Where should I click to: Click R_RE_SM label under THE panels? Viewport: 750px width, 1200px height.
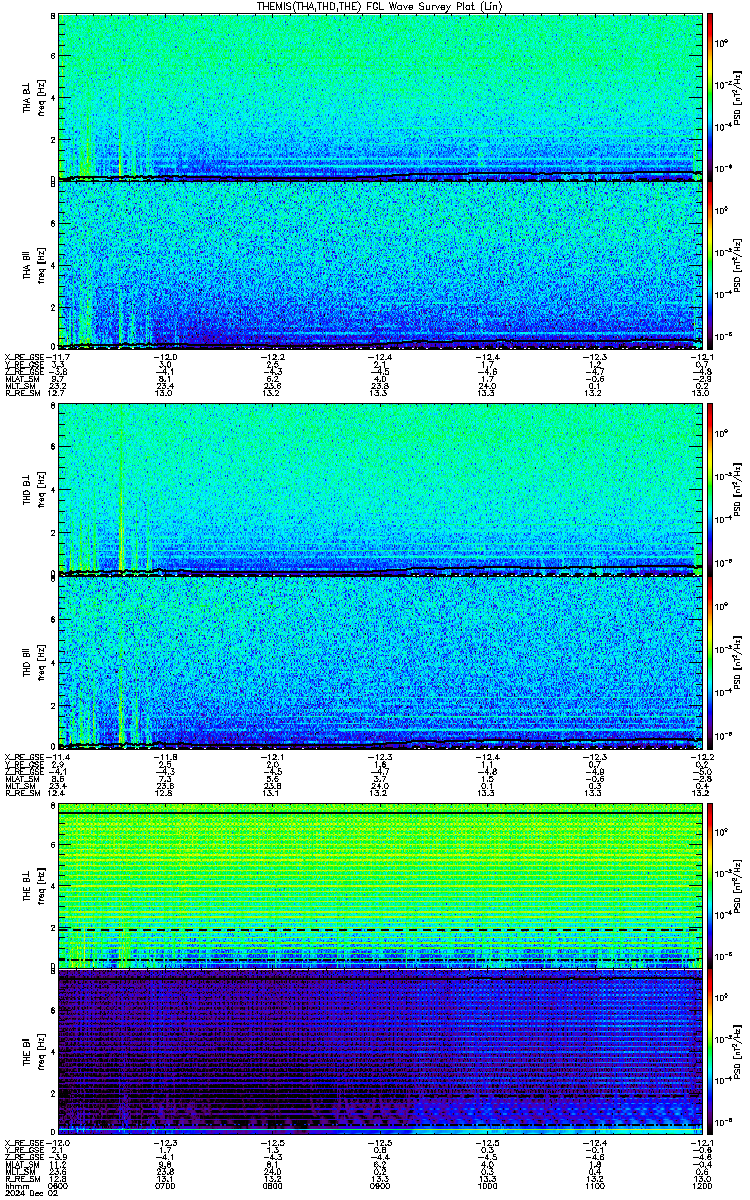(x=21, y=1177)
